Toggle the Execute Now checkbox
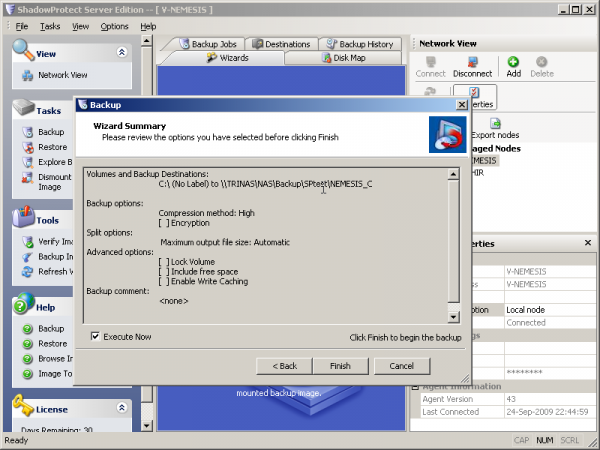This screenshot has height=450, width=600. coord(95,336)
